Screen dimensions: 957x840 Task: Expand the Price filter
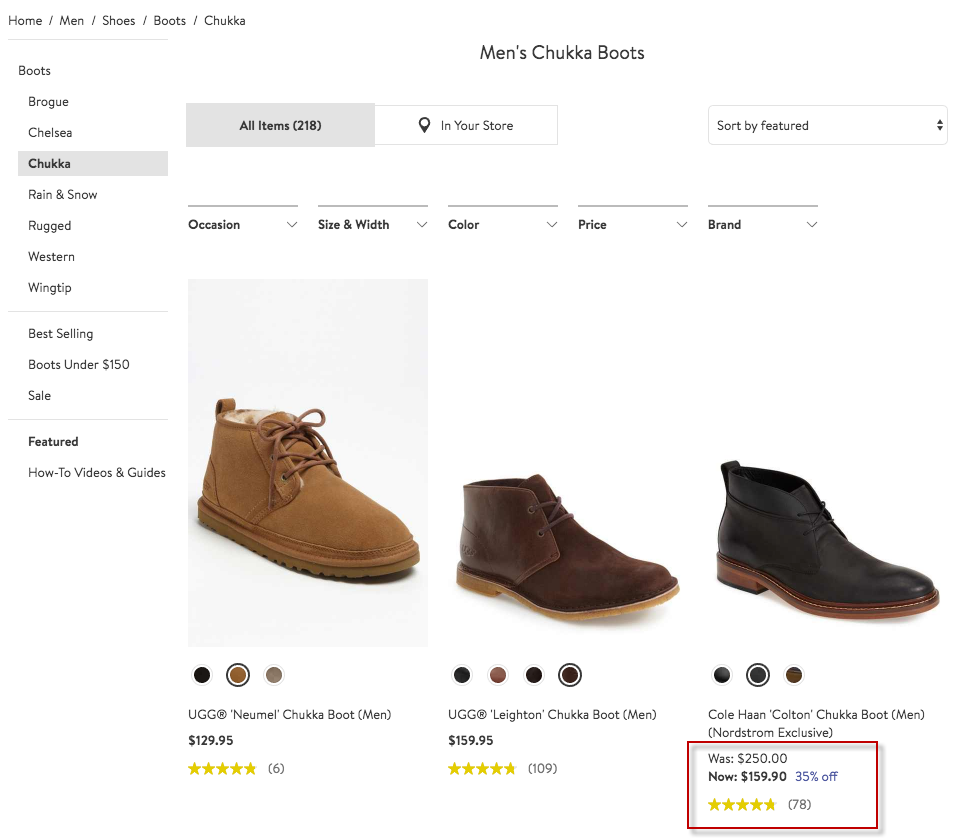(x=633, y=225)
